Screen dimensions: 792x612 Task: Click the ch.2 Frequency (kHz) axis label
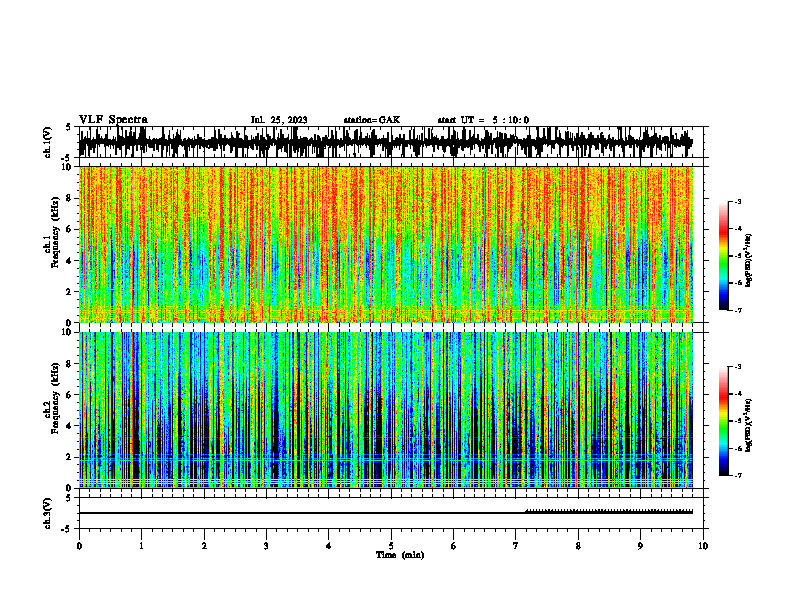click(51, 410)
